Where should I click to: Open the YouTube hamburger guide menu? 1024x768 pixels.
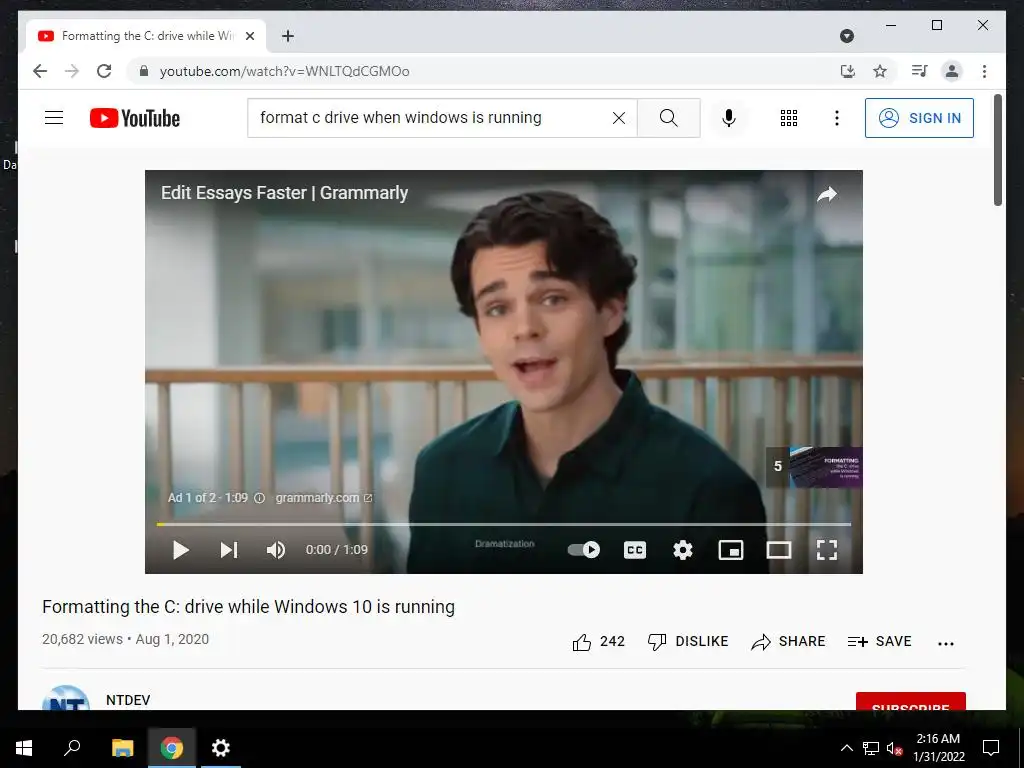point(54,118)
